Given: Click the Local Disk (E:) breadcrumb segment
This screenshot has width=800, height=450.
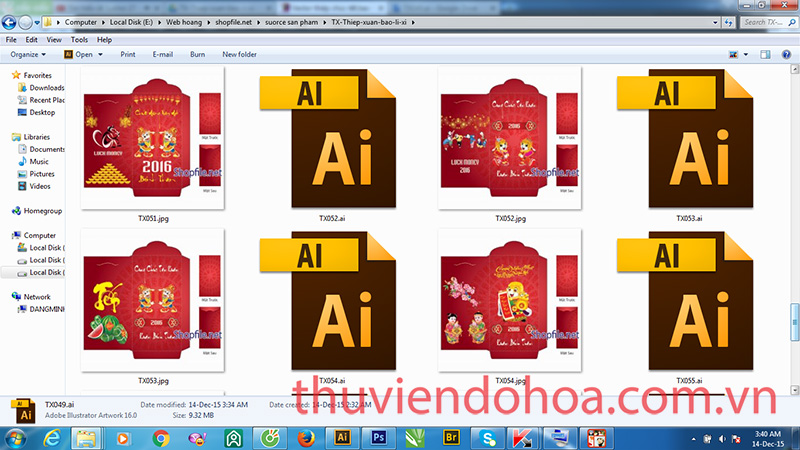Looking at the screenshot, I should pos(131,22).
